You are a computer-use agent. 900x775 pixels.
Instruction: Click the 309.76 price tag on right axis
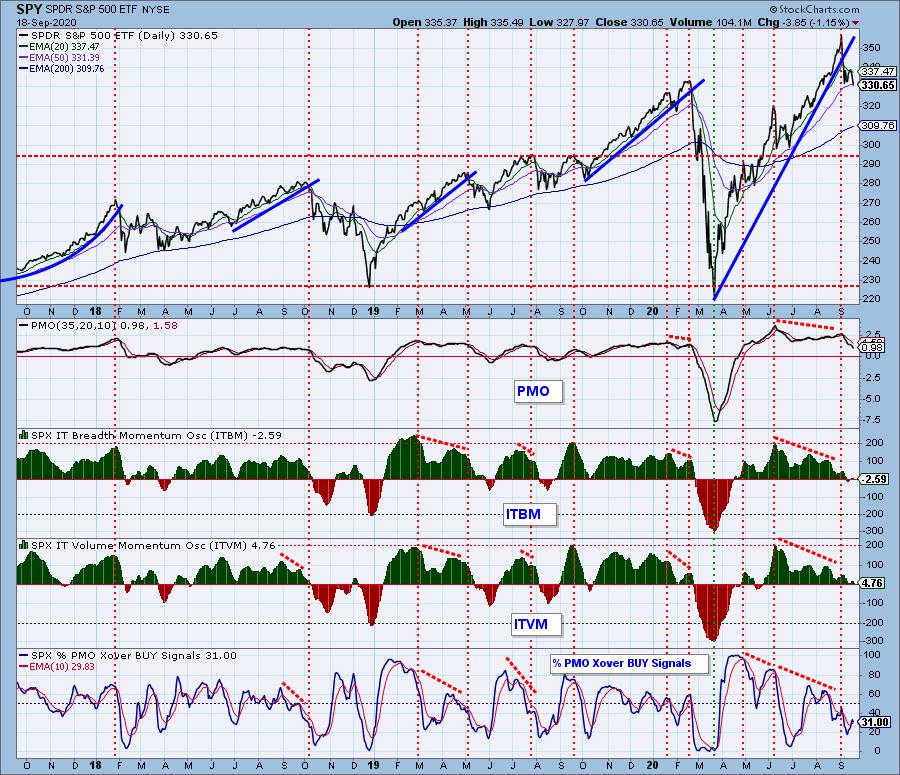tap(878, 125)
